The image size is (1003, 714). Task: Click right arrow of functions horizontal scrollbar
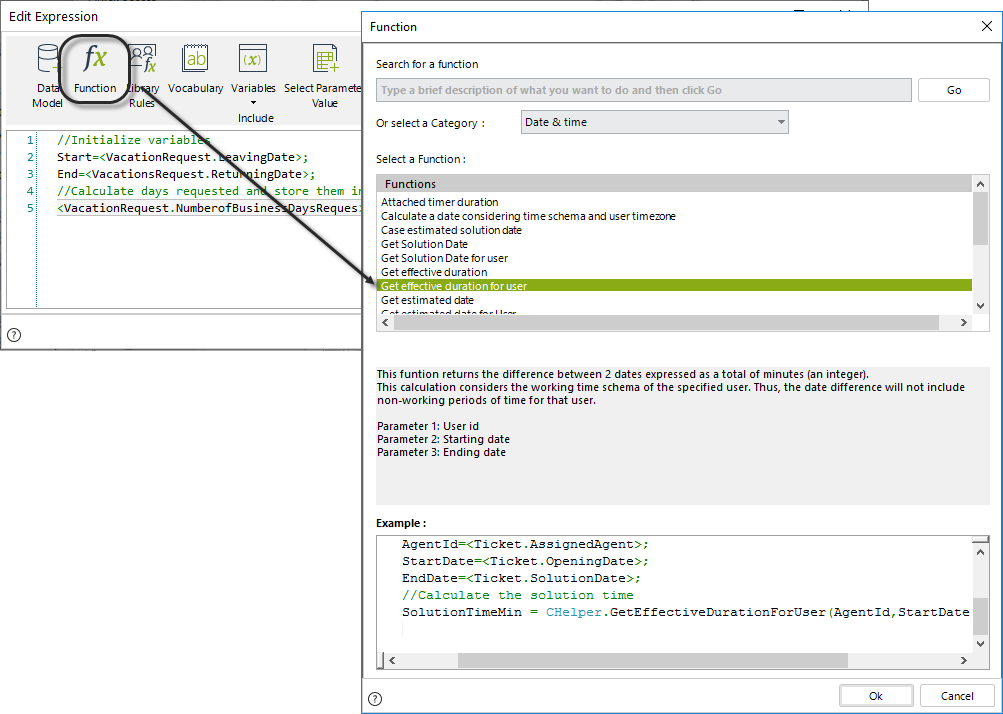964,323
